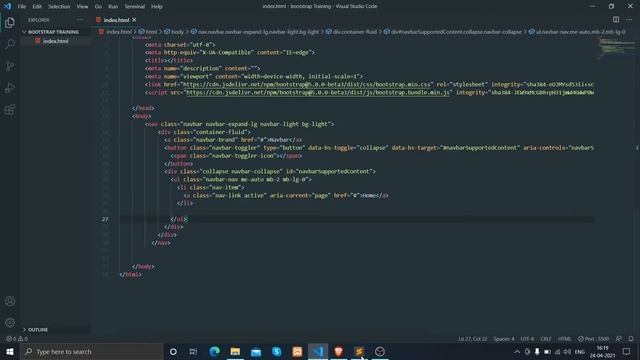Click Ln 27, Col 22 status item
This screenshot has height=360, width=640.
[473, 339]
